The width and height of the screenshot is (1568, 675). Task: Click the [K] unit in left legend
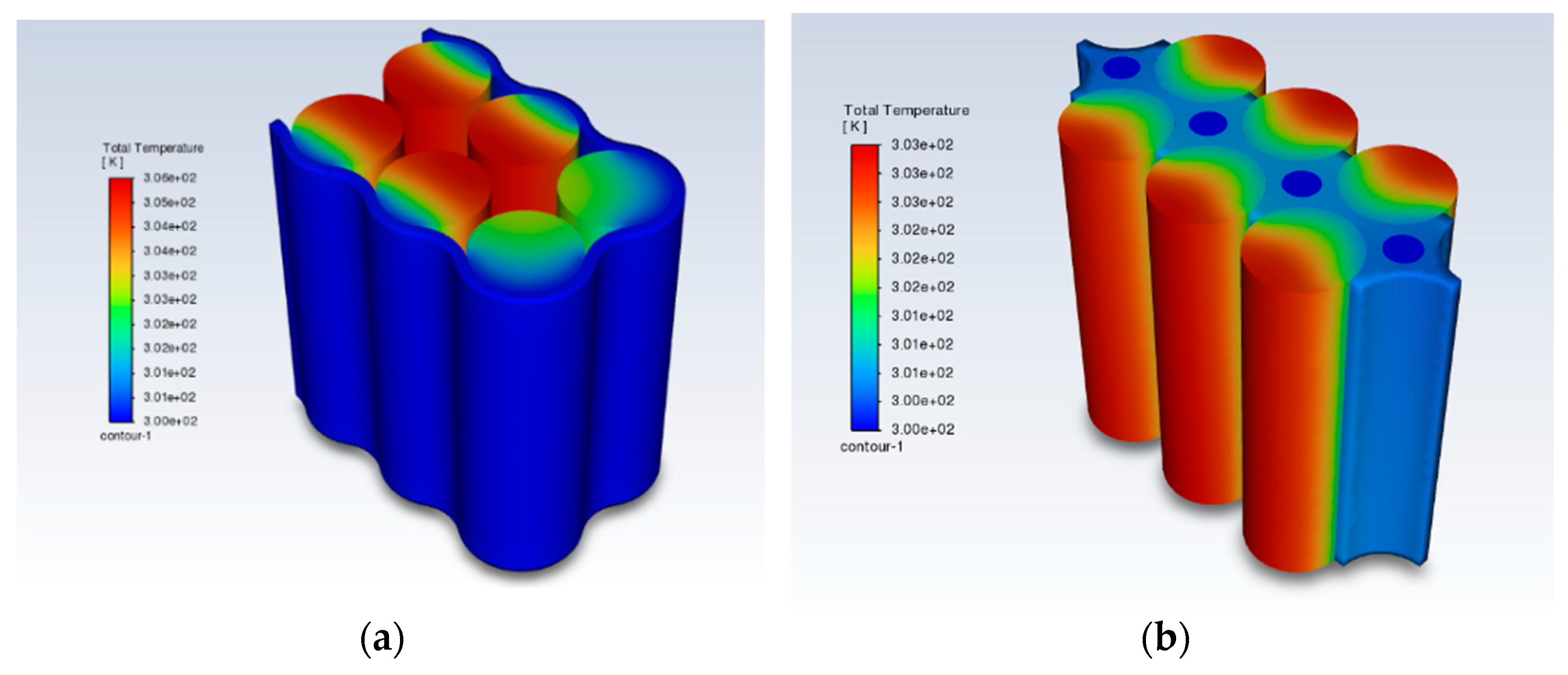112,162
